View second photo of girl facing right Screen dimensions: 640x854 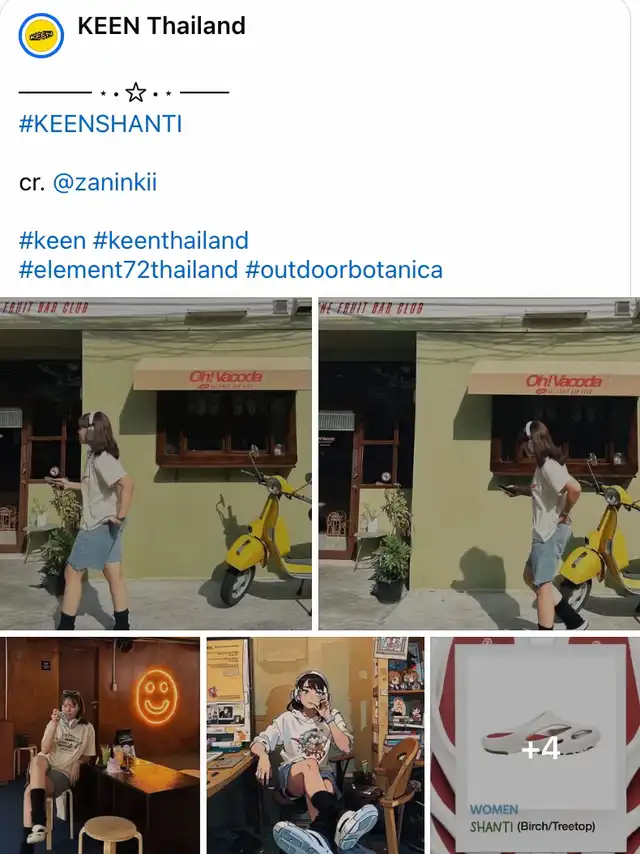pyautogui.click(x=479, y=463)
